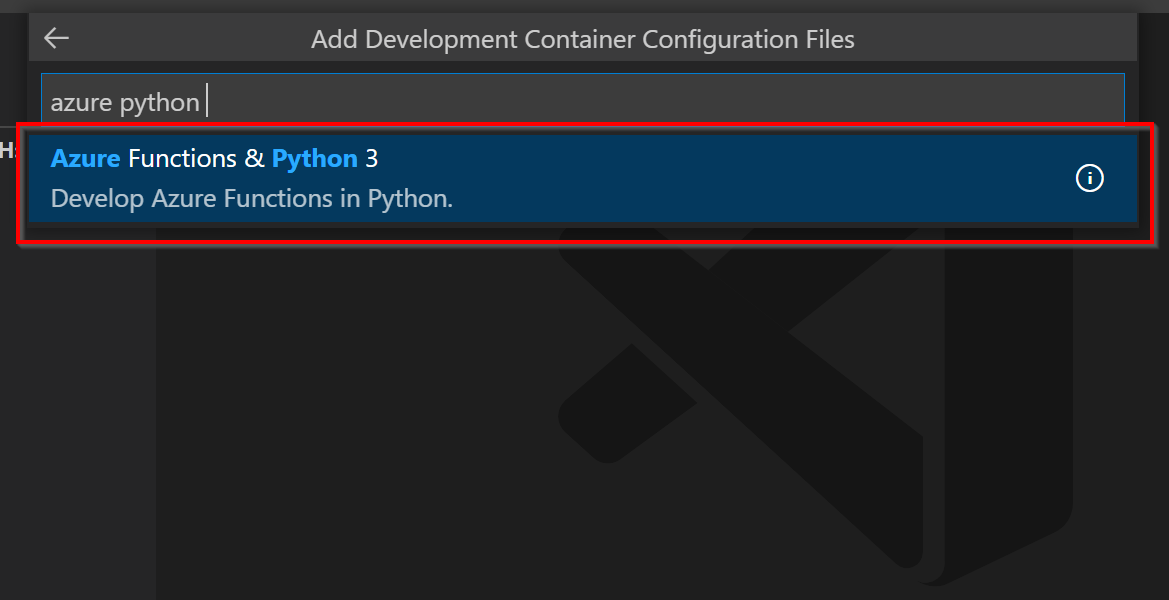This screenshot has width=1169, height=600.
Task: Click 'Develop Azure Functions in Python.' description
Action: pos(251,198)
